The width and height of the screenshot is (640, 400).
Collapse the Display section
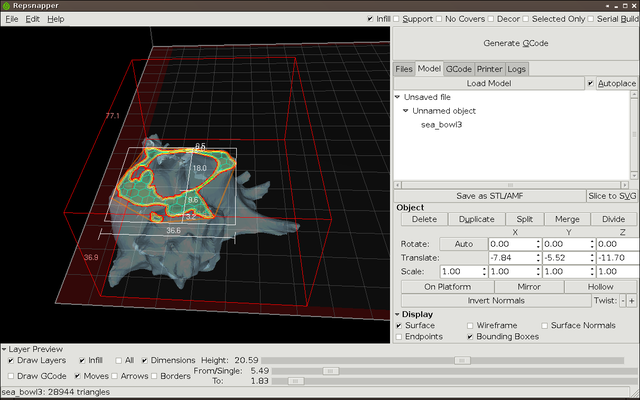398,313
